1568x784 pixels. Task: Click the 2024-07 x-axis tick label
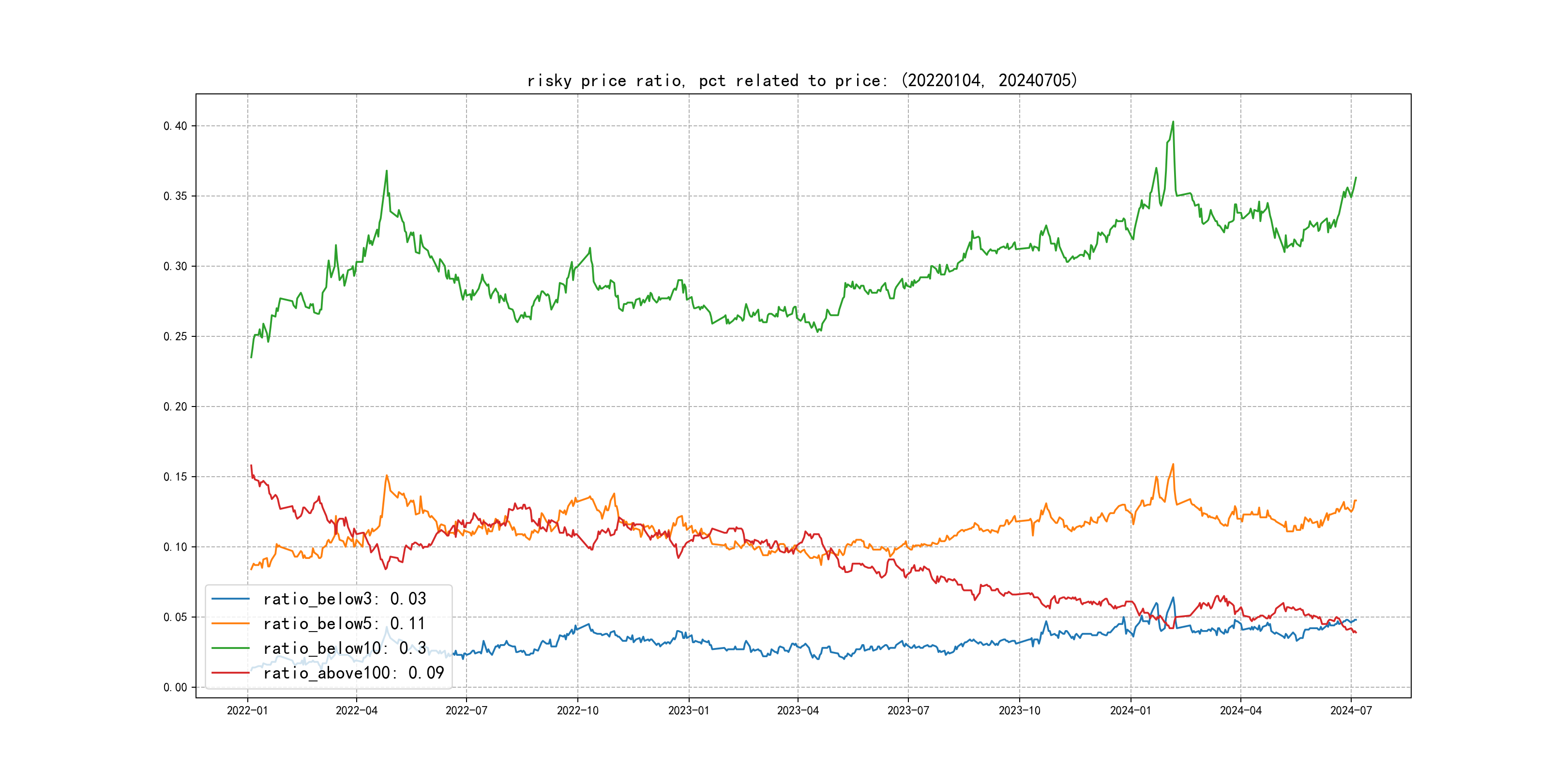(x=1351, y=710)
